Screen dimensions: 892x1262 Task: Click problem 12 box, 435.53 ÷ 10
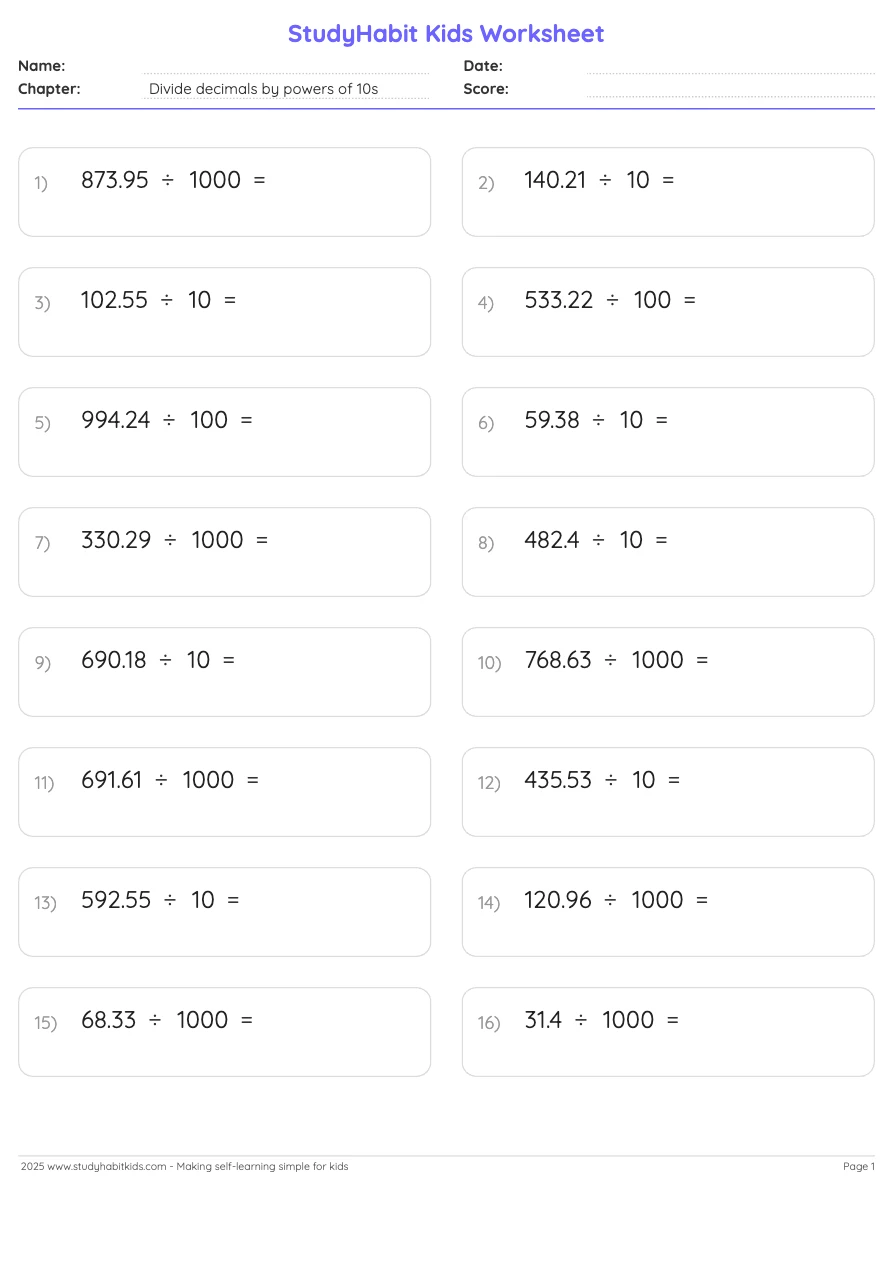668,792
